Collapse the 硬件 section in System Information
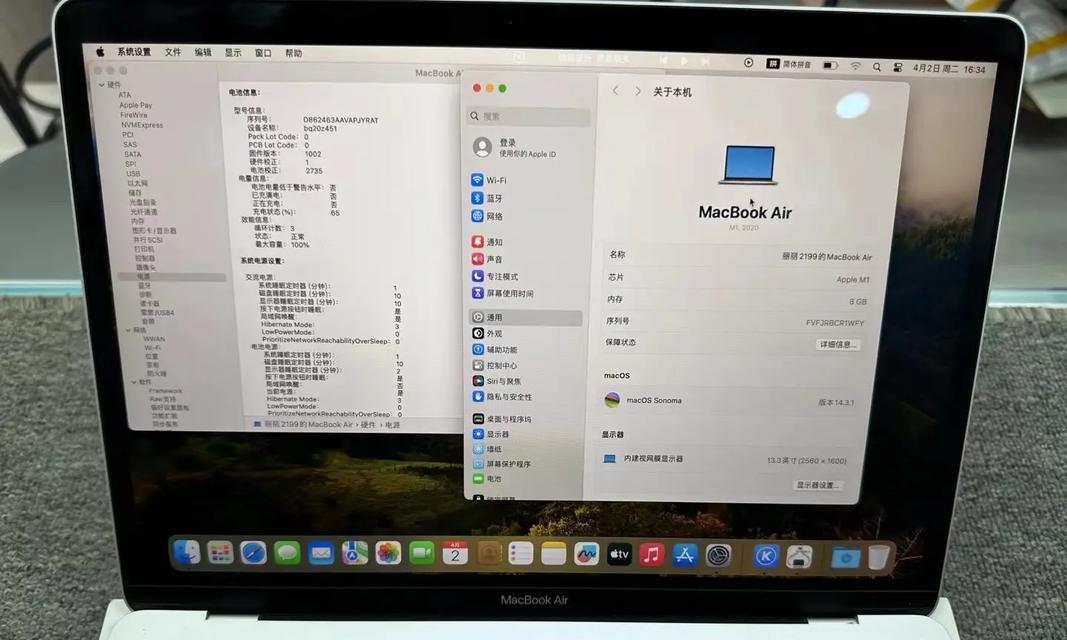 click(x=101, y=85)
